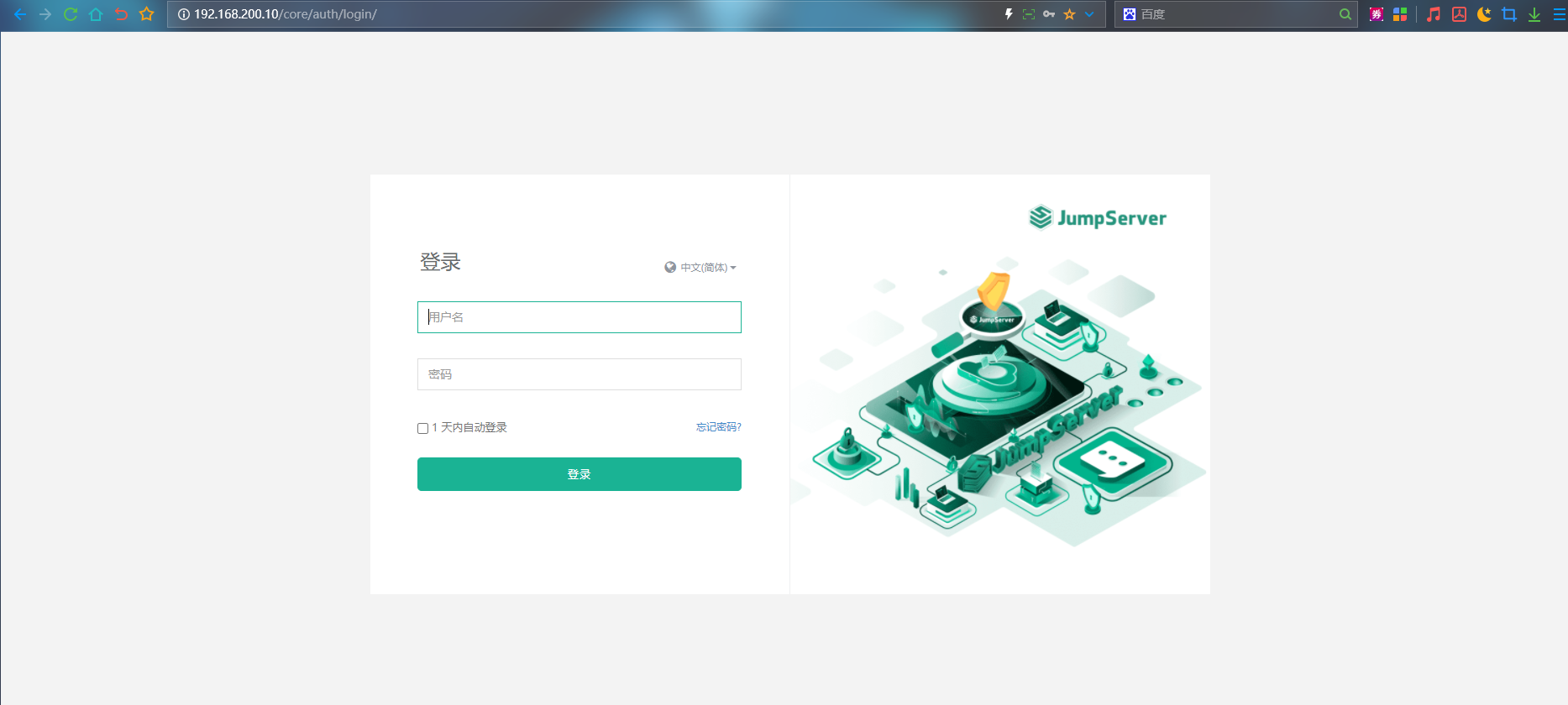The width and height of the screenshot is (1568, 705).
Task: Focus the 百度 search box
Action: pos(1235,14)
